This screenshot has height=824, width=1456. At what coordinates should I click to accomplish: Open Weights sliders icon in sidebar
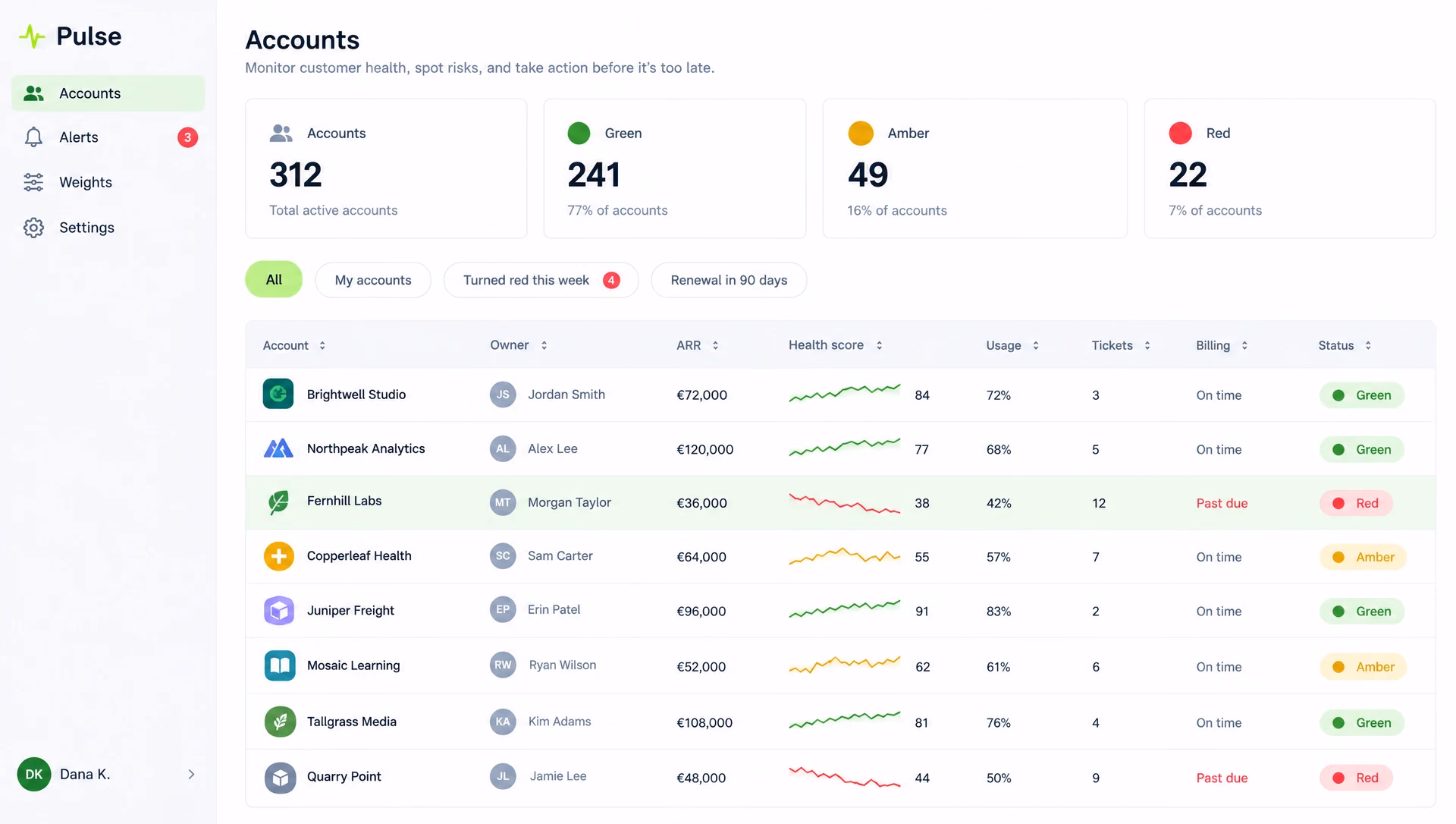[x=33, y=182]
